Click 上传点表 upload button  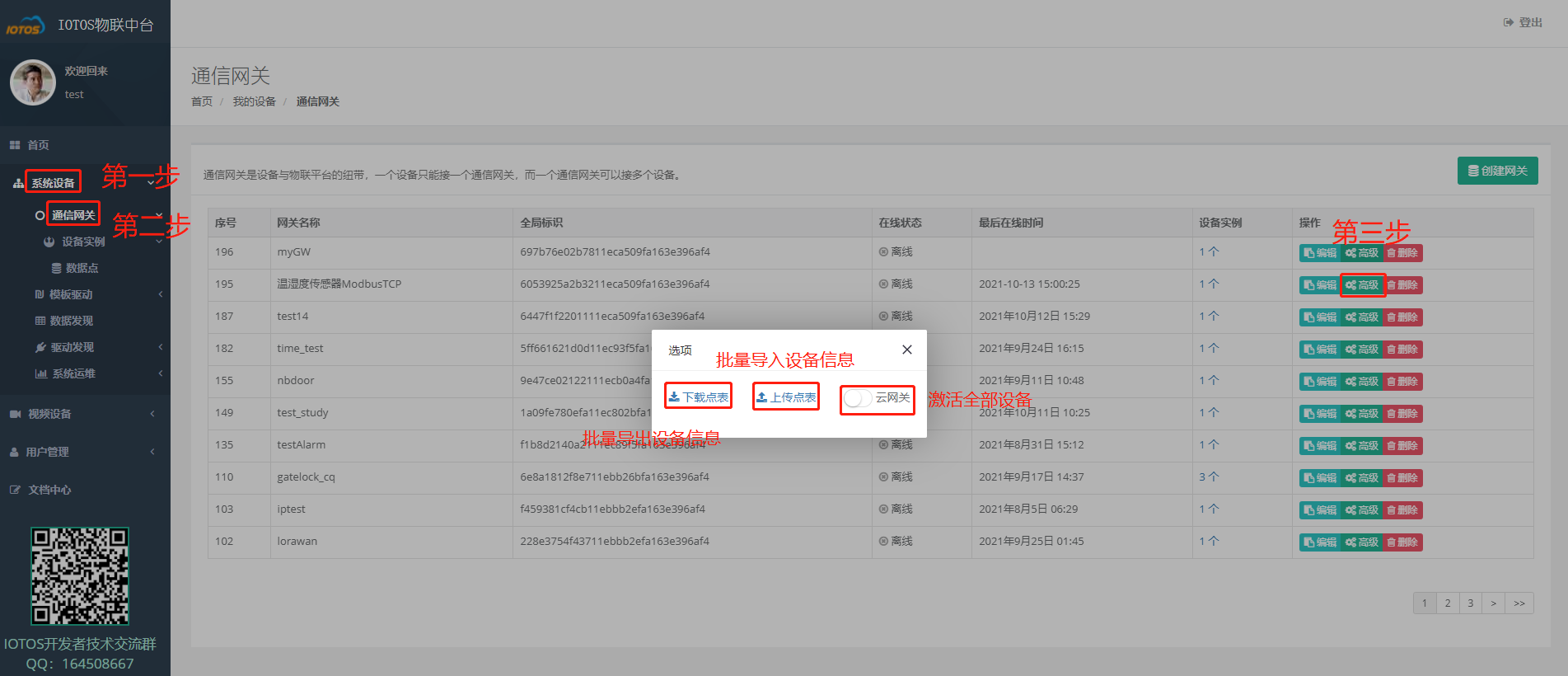click(x=786, y=397)
